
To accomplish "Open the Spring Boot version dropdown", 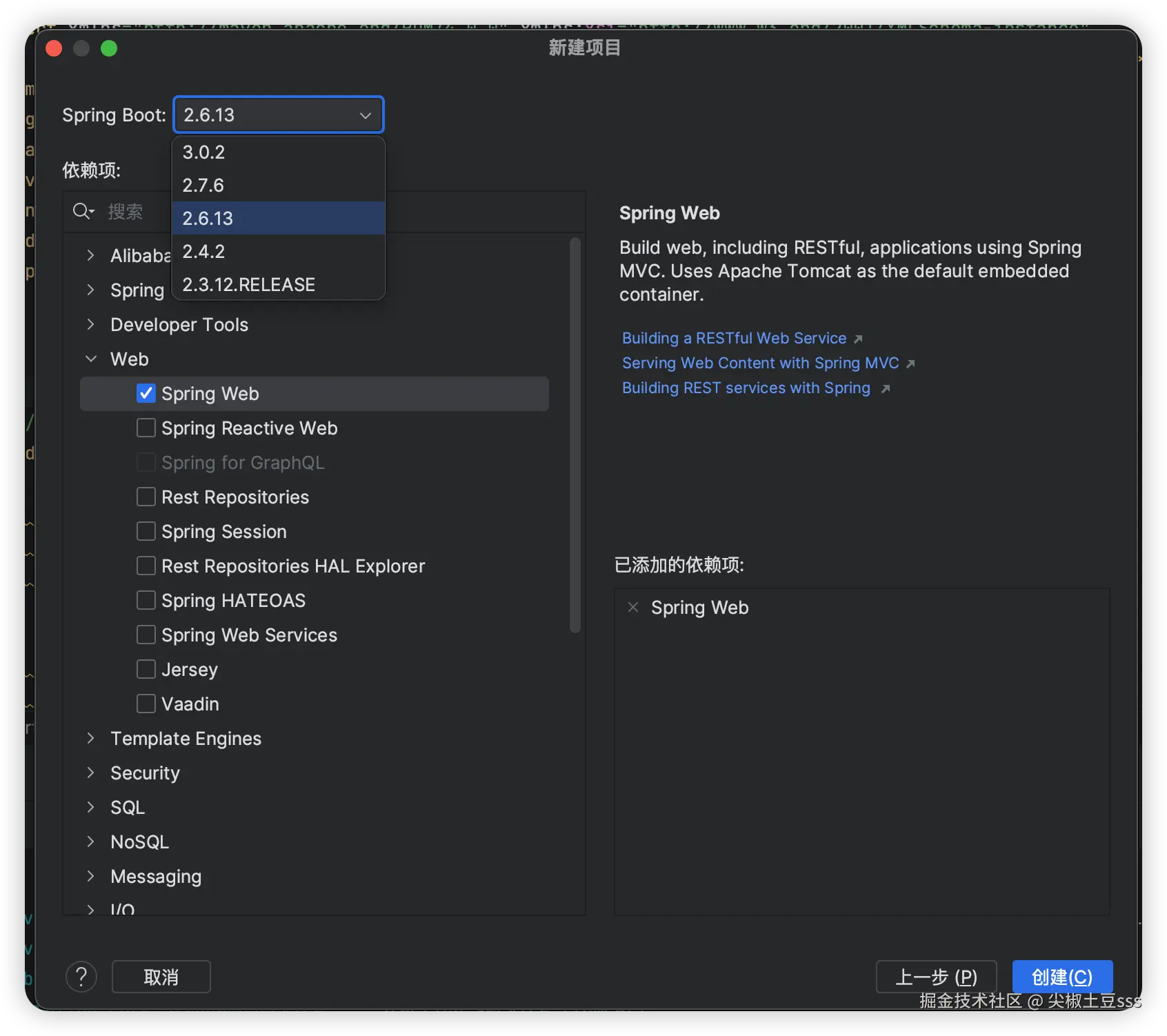I will (279, 114).
